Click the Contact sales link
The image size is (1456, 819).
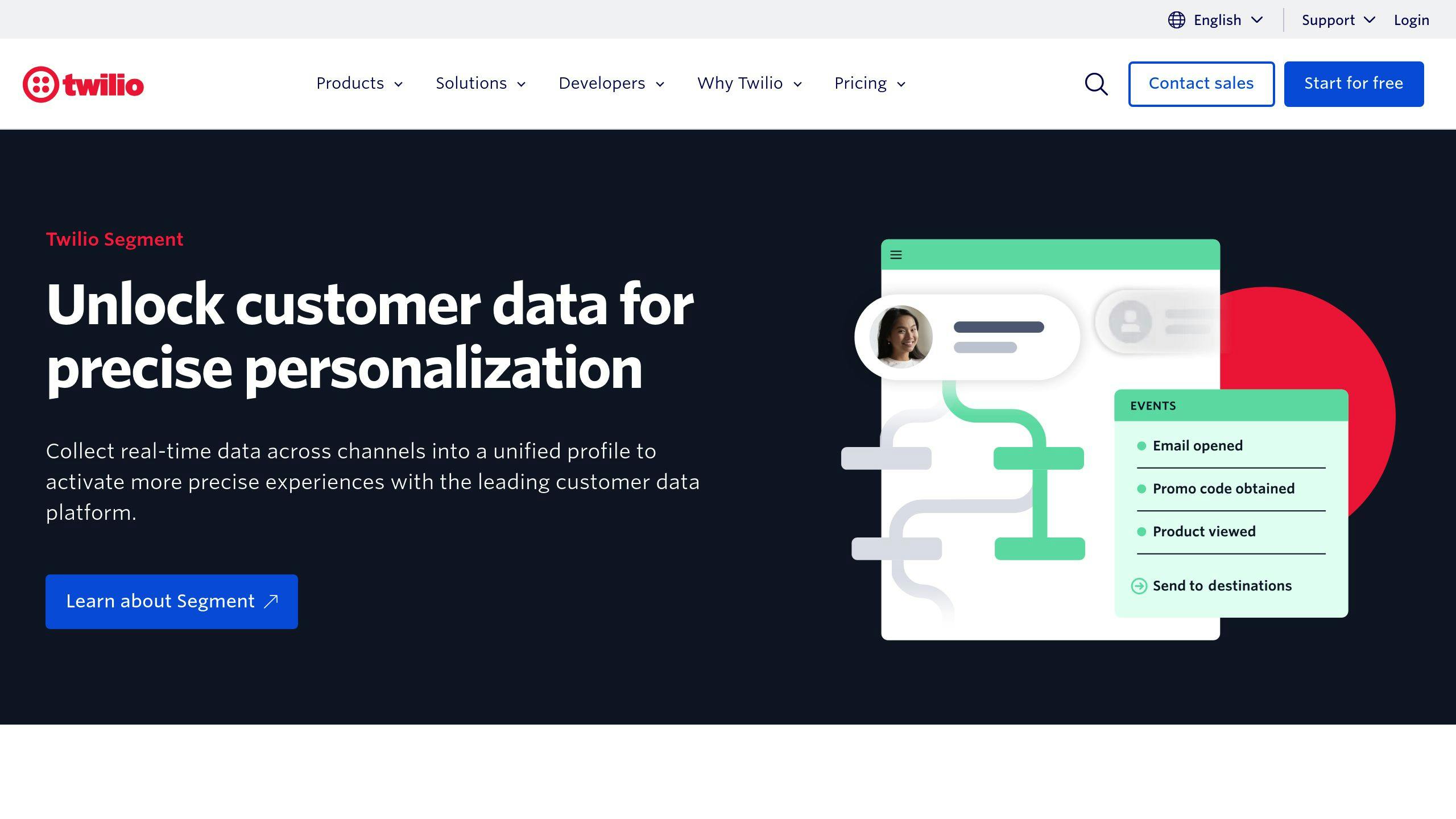tap(1201, 84)
